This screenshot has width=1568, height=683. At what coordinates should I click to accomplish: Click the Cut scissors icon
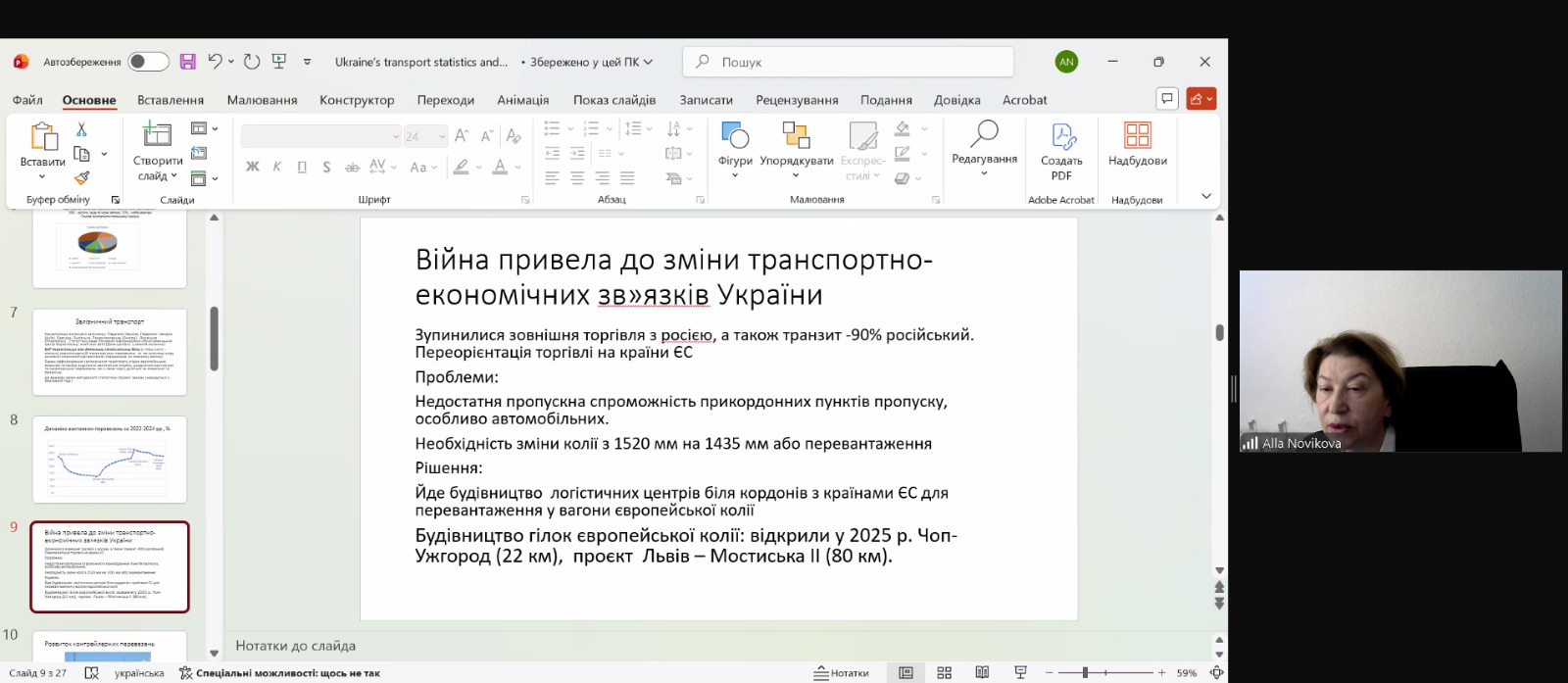tap(81, 129)
